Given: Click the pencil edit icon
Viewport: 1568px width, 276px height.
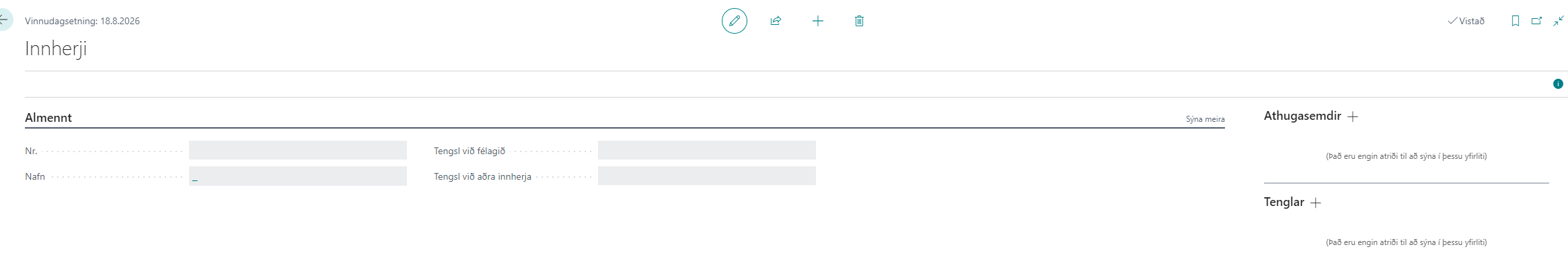Looking at the screenshot, I should click(734, 21).
